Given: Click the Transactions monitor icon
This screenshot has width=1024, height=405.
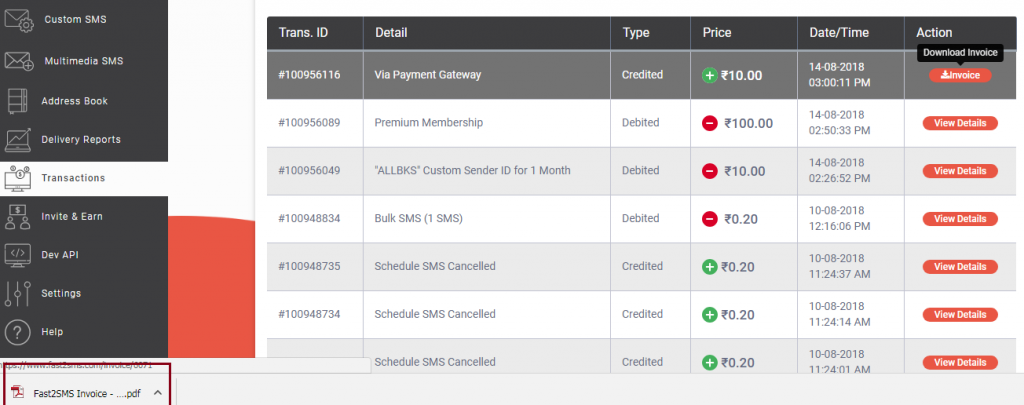Looking at the screenshot, I should coord(18,178).
